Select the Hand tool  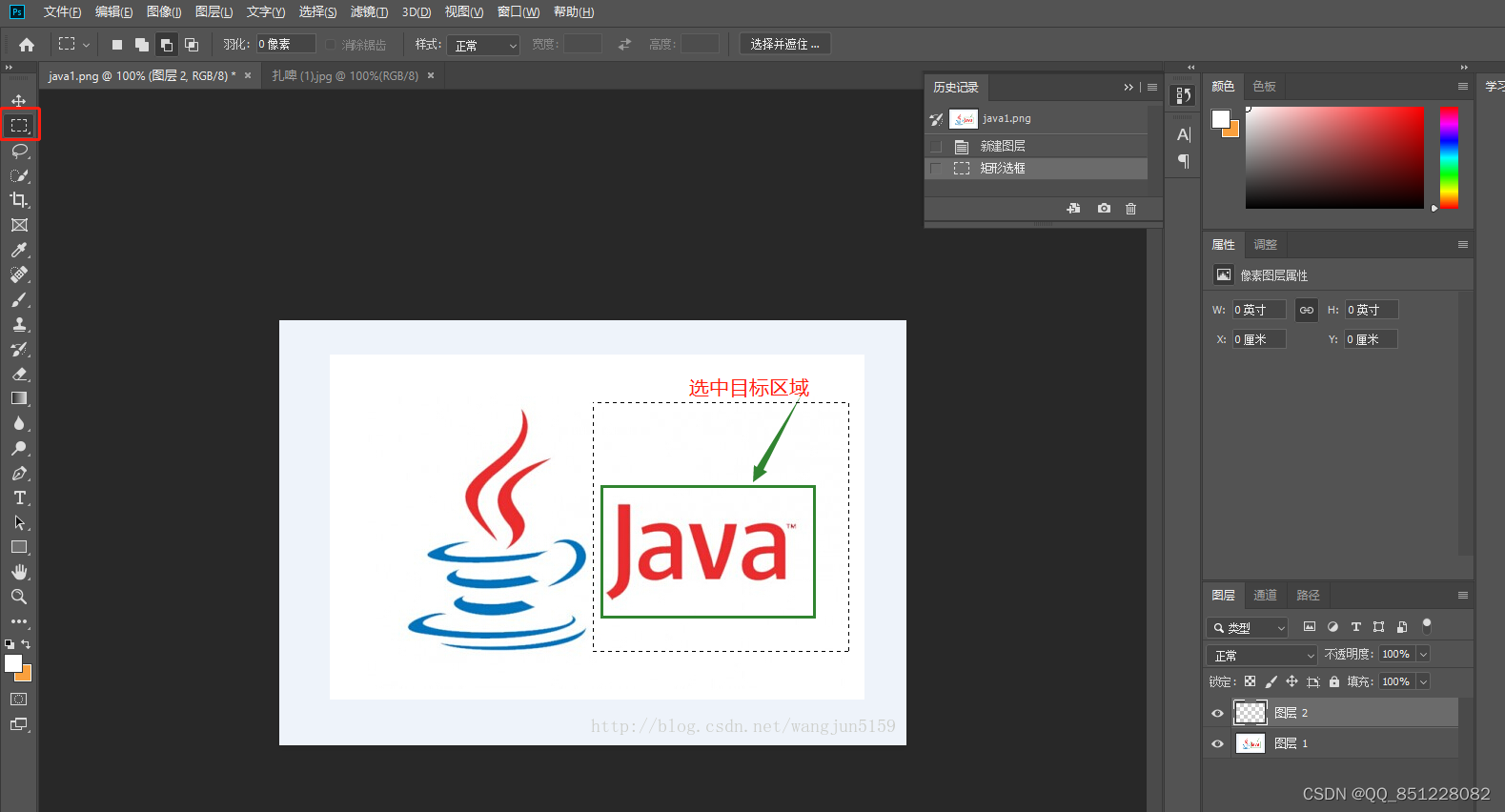tap(19, 572)
